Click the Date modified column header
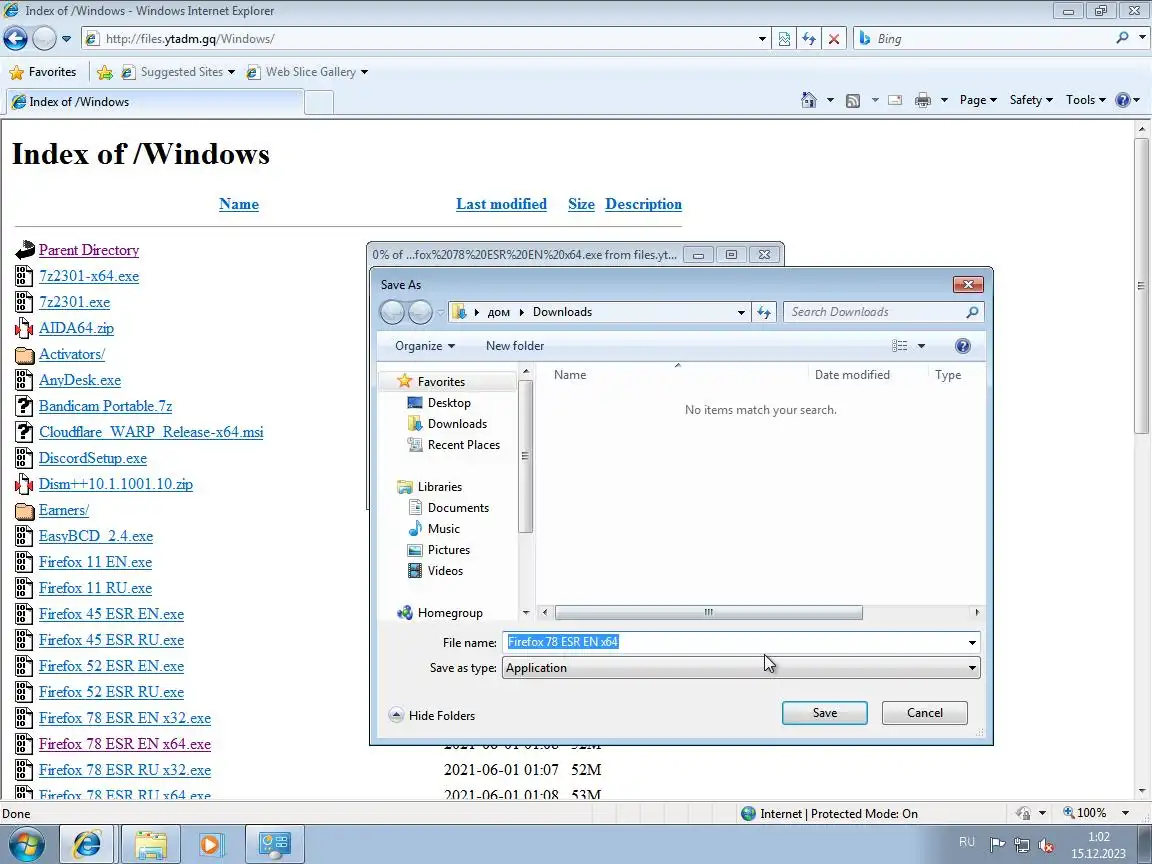Image resolution: width=1152 pixels, height=864 pixels. pos(852,375)
